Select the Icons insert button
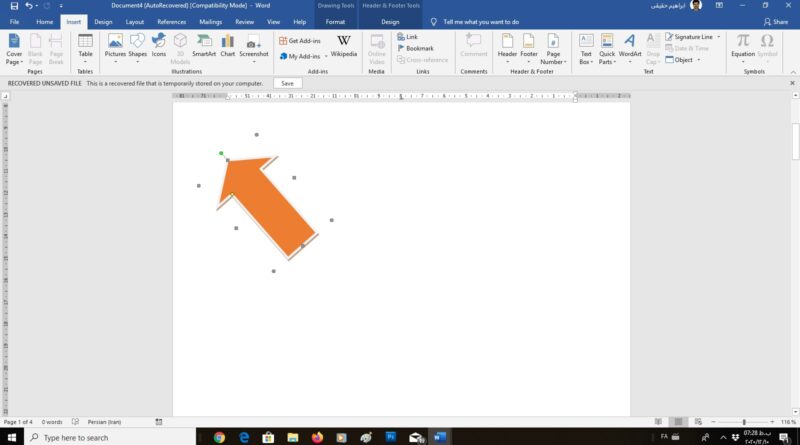This screenshot has height=445, width=800. (159, 46)
